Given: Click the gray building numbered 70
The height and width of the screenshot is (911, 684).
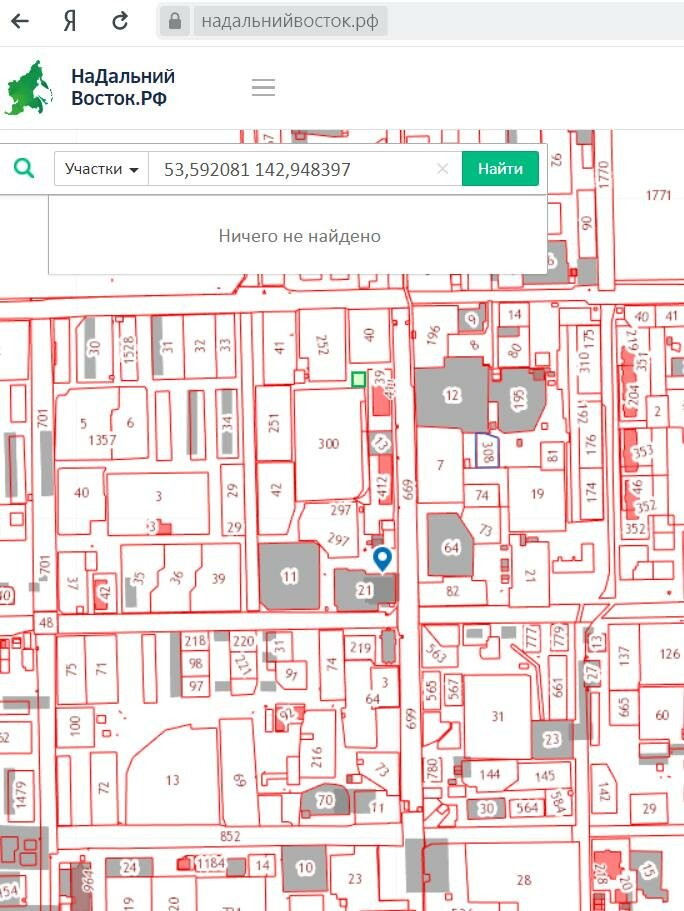Looking at the screenshot, I should [x=325, y=800].
